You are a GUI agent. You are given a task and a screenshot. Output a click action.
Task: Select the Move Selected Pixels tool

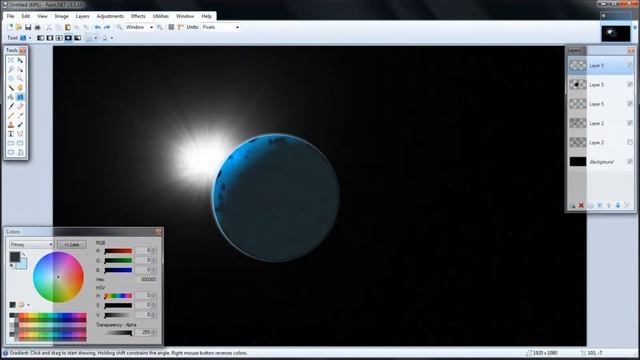click(20, 60)
